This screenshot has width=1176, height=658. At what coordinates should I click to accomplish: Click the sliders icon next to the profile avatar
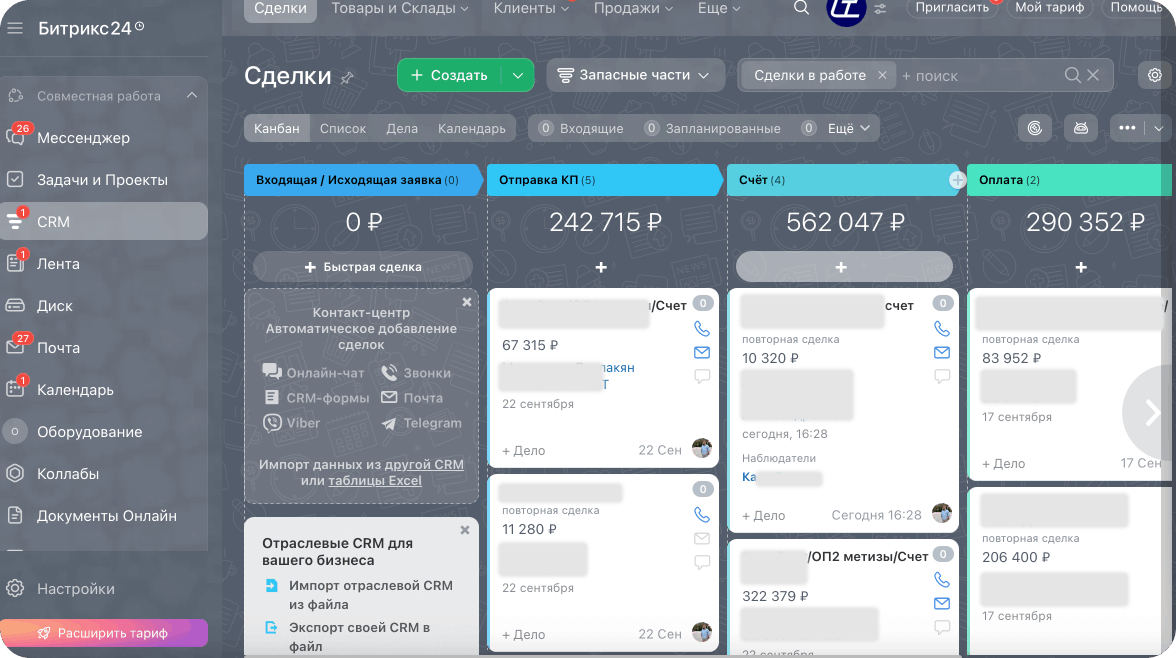coord(879,8)
